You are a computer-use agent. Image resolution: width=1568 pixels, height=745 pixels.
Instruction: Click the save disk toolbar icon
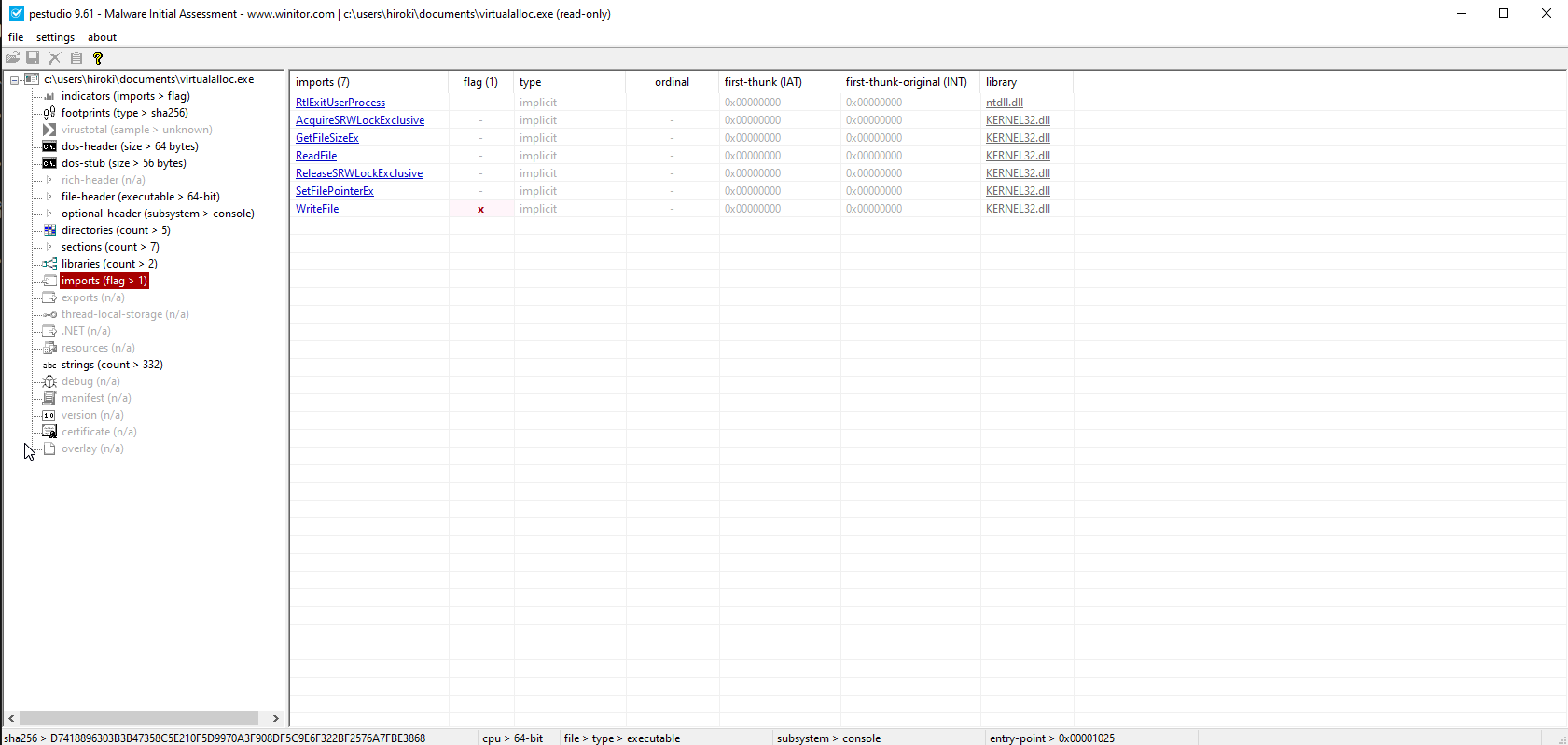point(33,58)
